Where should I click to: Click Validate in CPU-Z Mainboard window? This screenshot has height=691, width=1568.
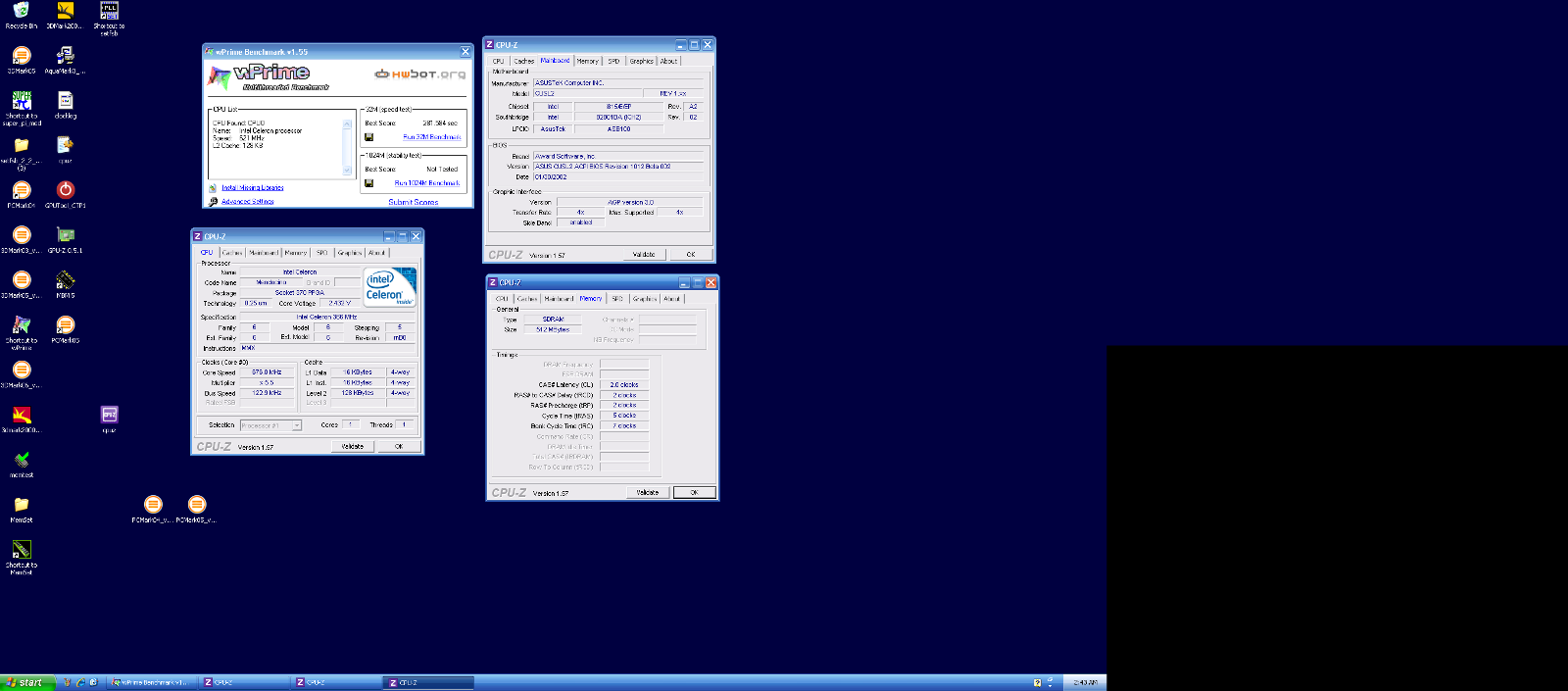[645, 254]
